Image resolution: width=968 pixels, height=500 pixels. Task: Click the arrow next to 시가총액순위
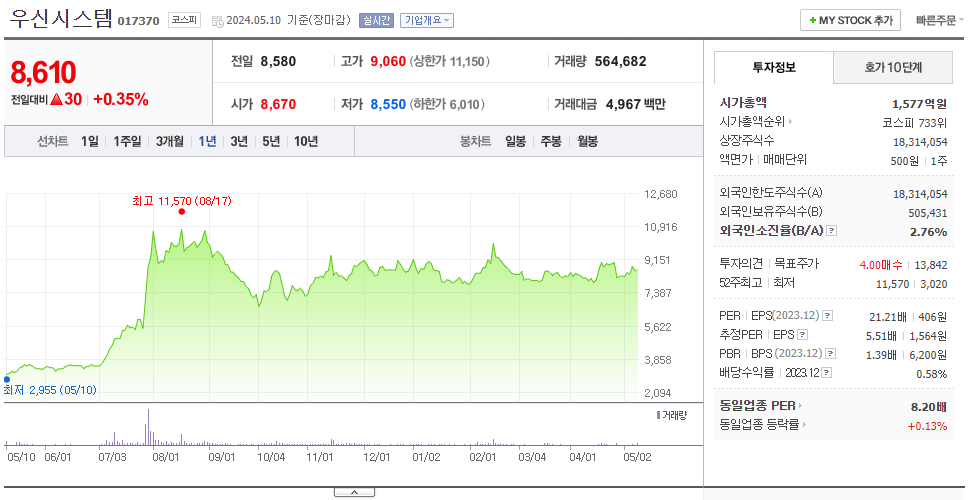[x=790, y=122]
